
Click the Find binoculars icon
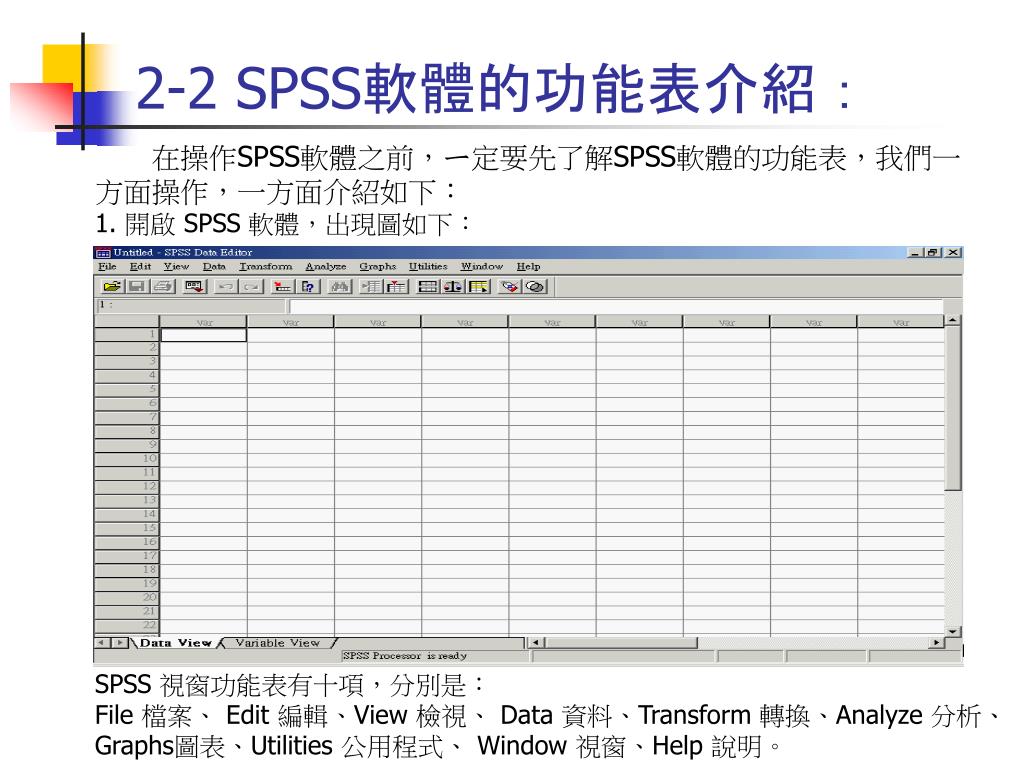(340, 286)
